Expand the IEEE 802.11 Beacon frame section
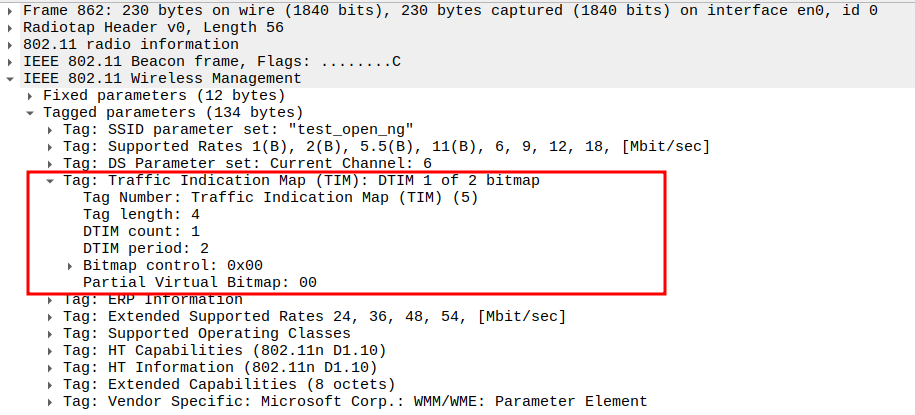 [11, 61]
